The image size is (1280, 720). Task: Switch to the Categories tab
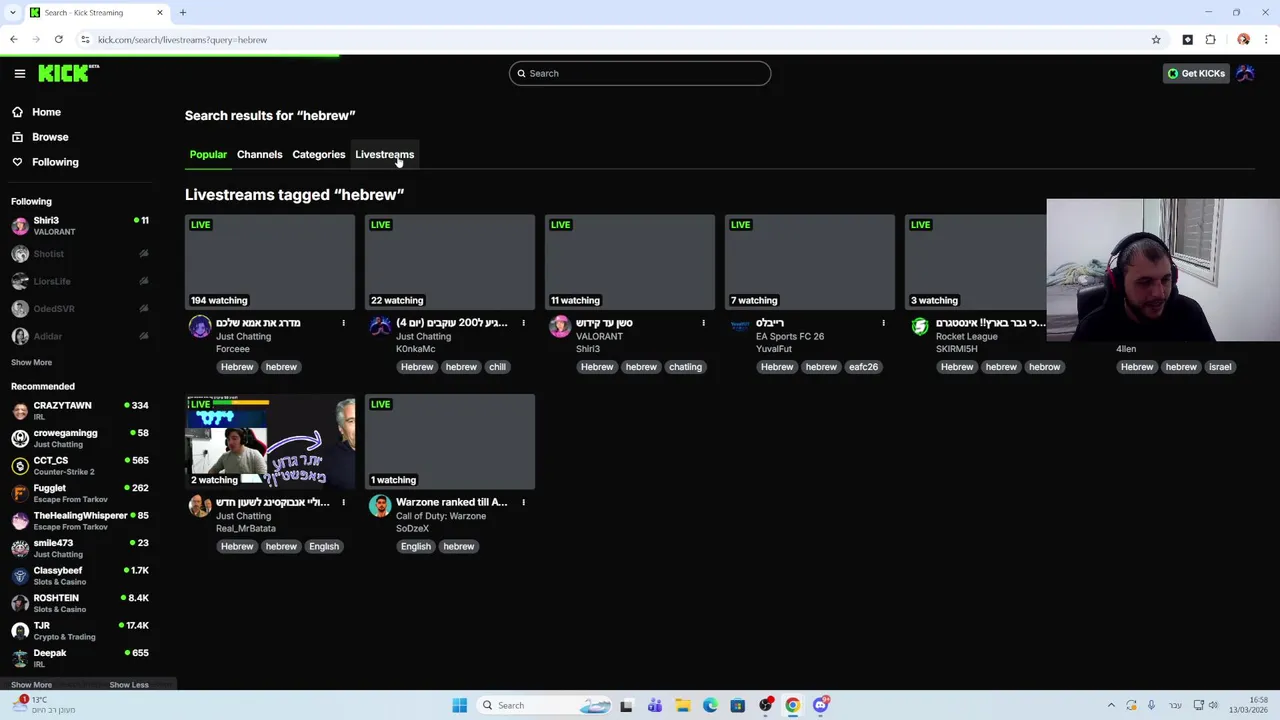coord(318,154)
